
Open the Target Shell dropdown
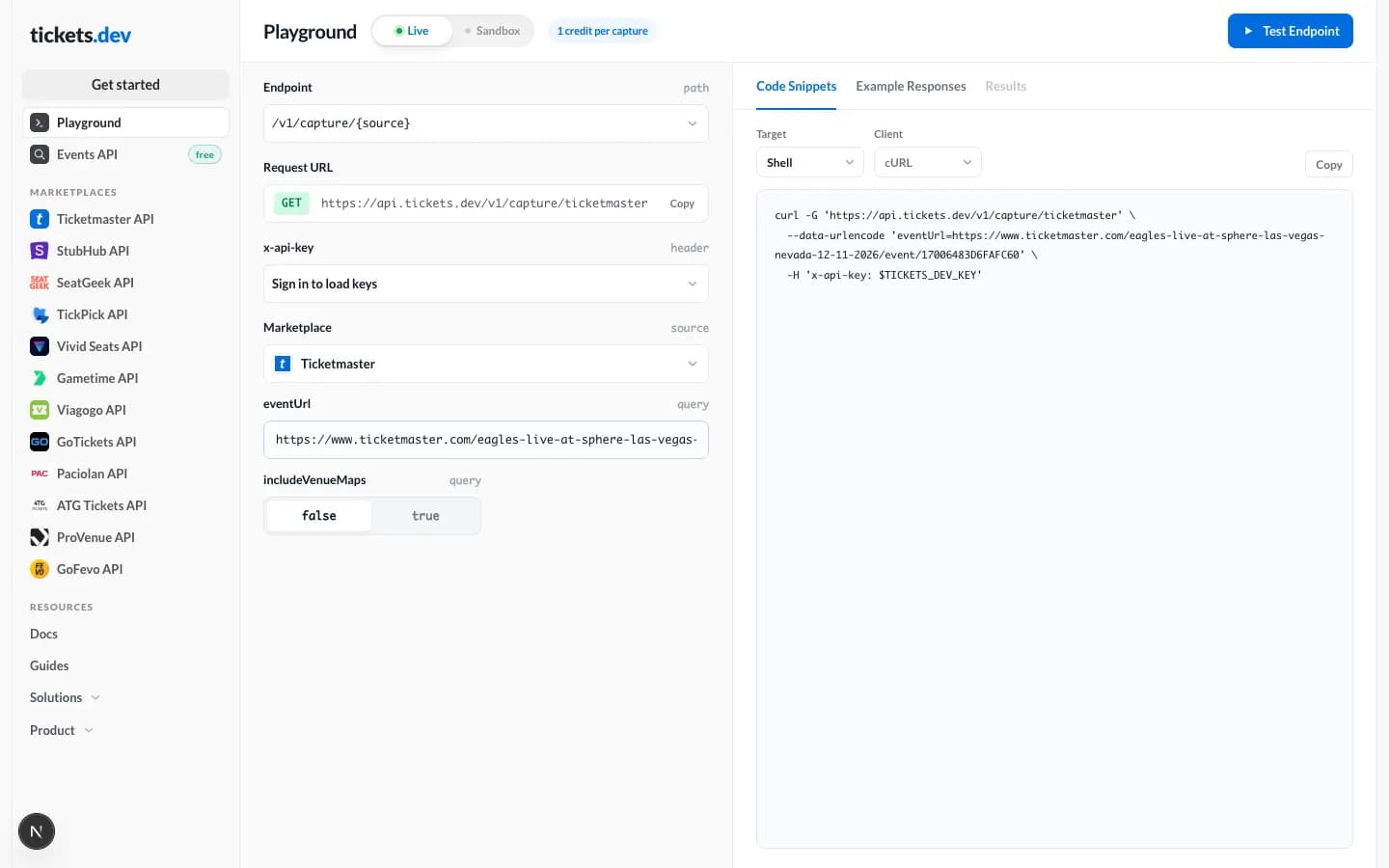(810, 163)
